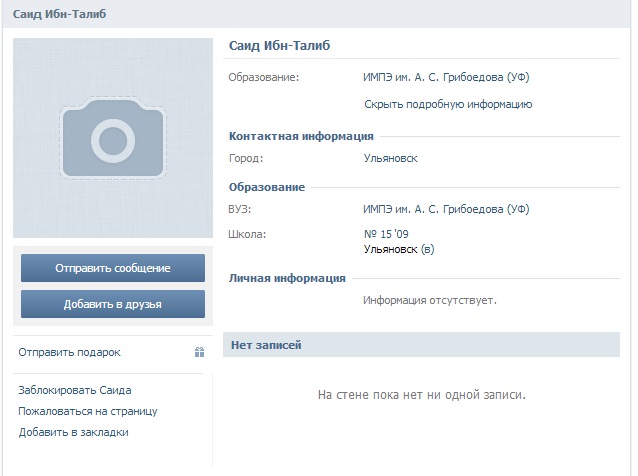This screenshot has height=476, width=638.
Task: Open Ульяновск link in the Город row
Action: click(390, 158)
